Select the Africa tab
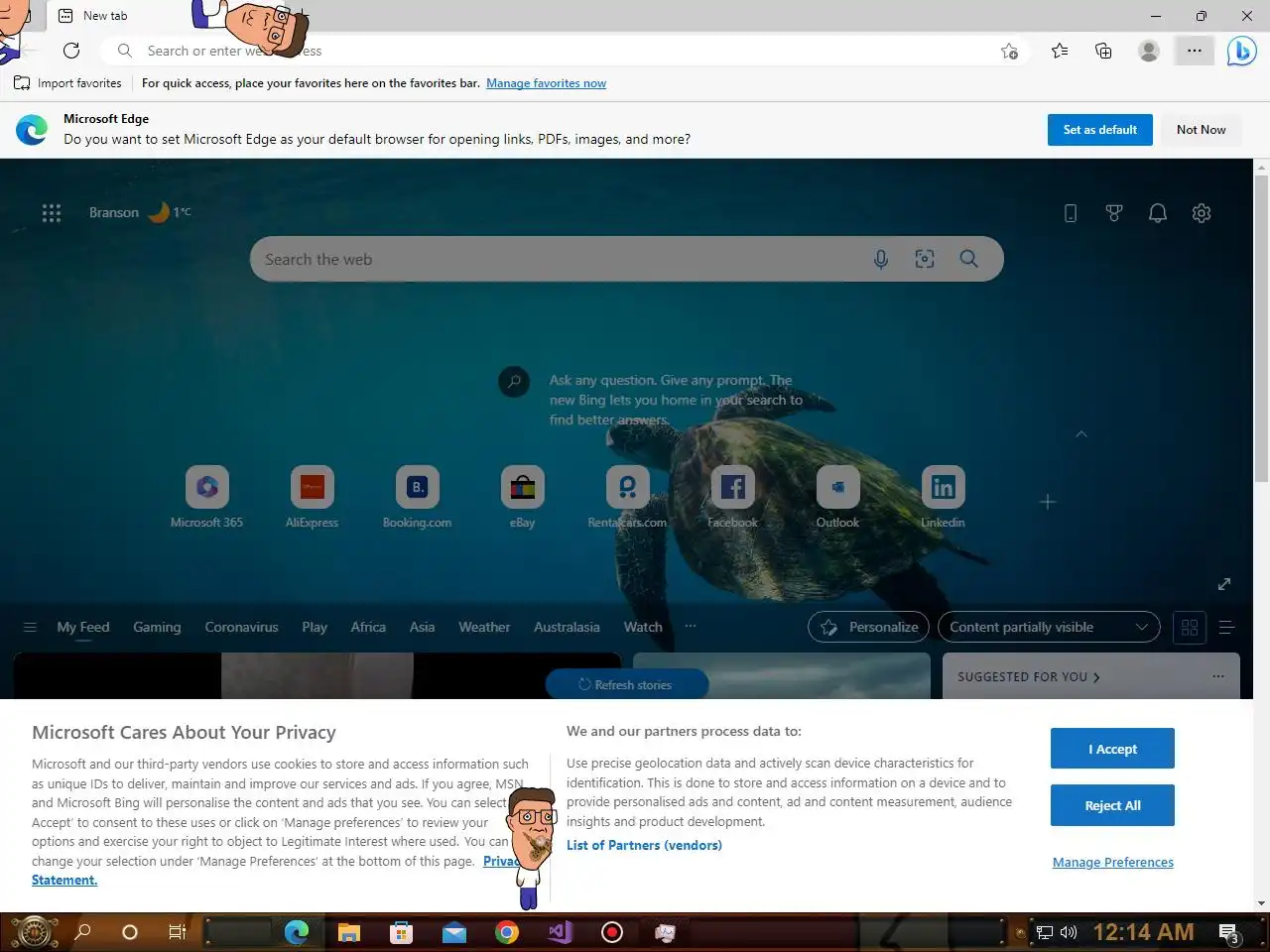This screenshot has width=1270, height=952. 368,627
